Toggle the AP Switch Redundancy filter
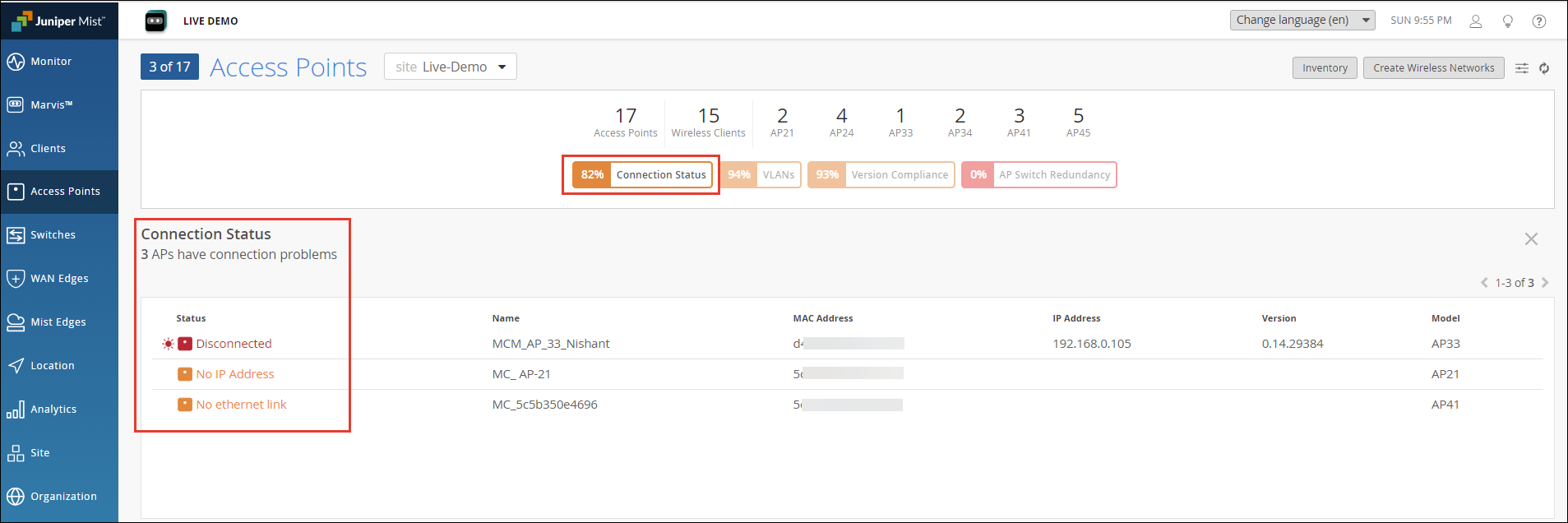 pyautogui.click(x=1038, y=175)
